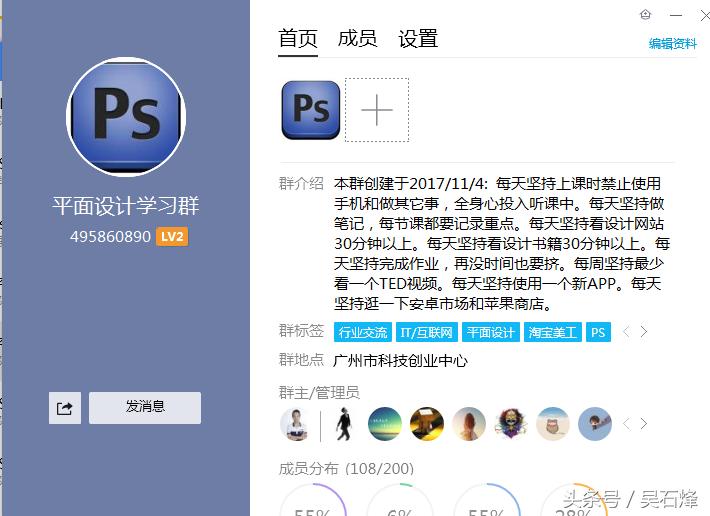Click group number 495860890

point(110,237)
